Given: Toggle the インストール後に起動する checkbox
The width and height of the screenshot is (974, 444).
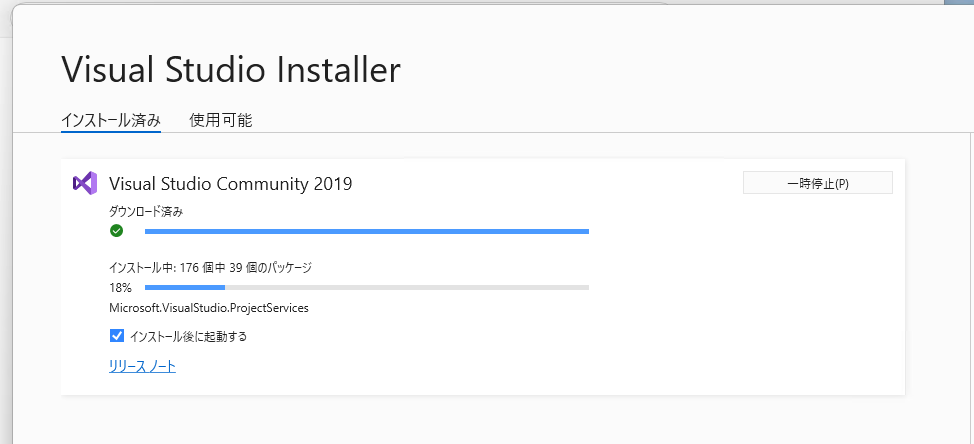Looking at the screenshot, I should pyautogui.click(x=116, y=336).
